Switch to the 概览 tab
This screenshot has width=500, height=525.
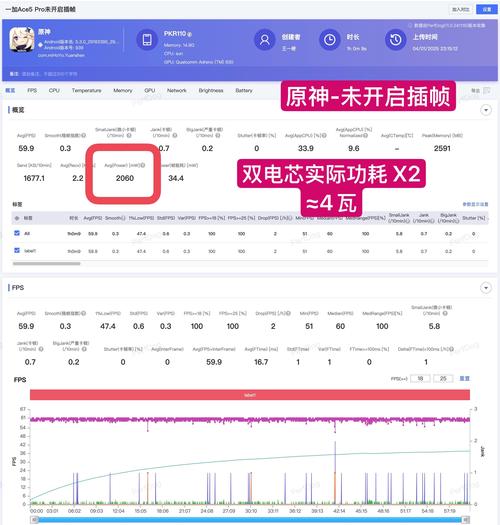point(10,90)
